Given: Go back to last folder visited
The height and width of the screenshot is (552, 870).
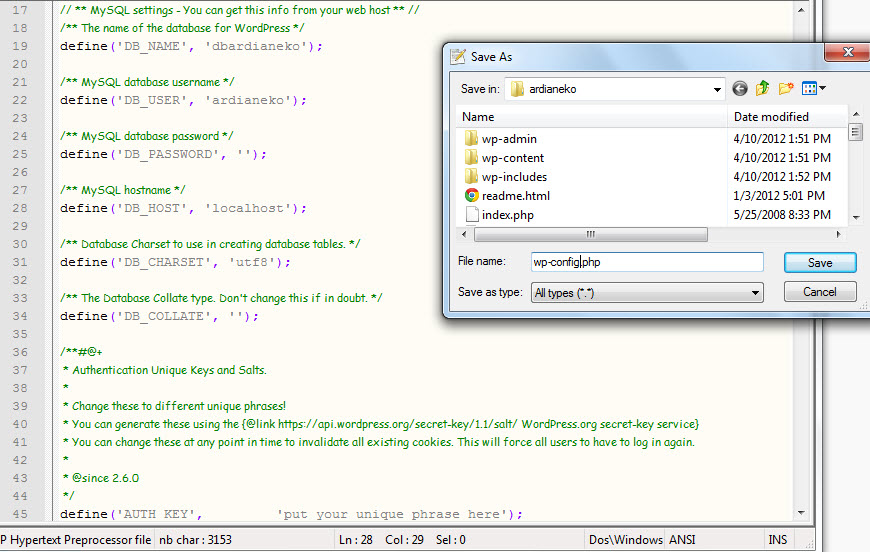Looking at the screenshot, I should [740, 88].
